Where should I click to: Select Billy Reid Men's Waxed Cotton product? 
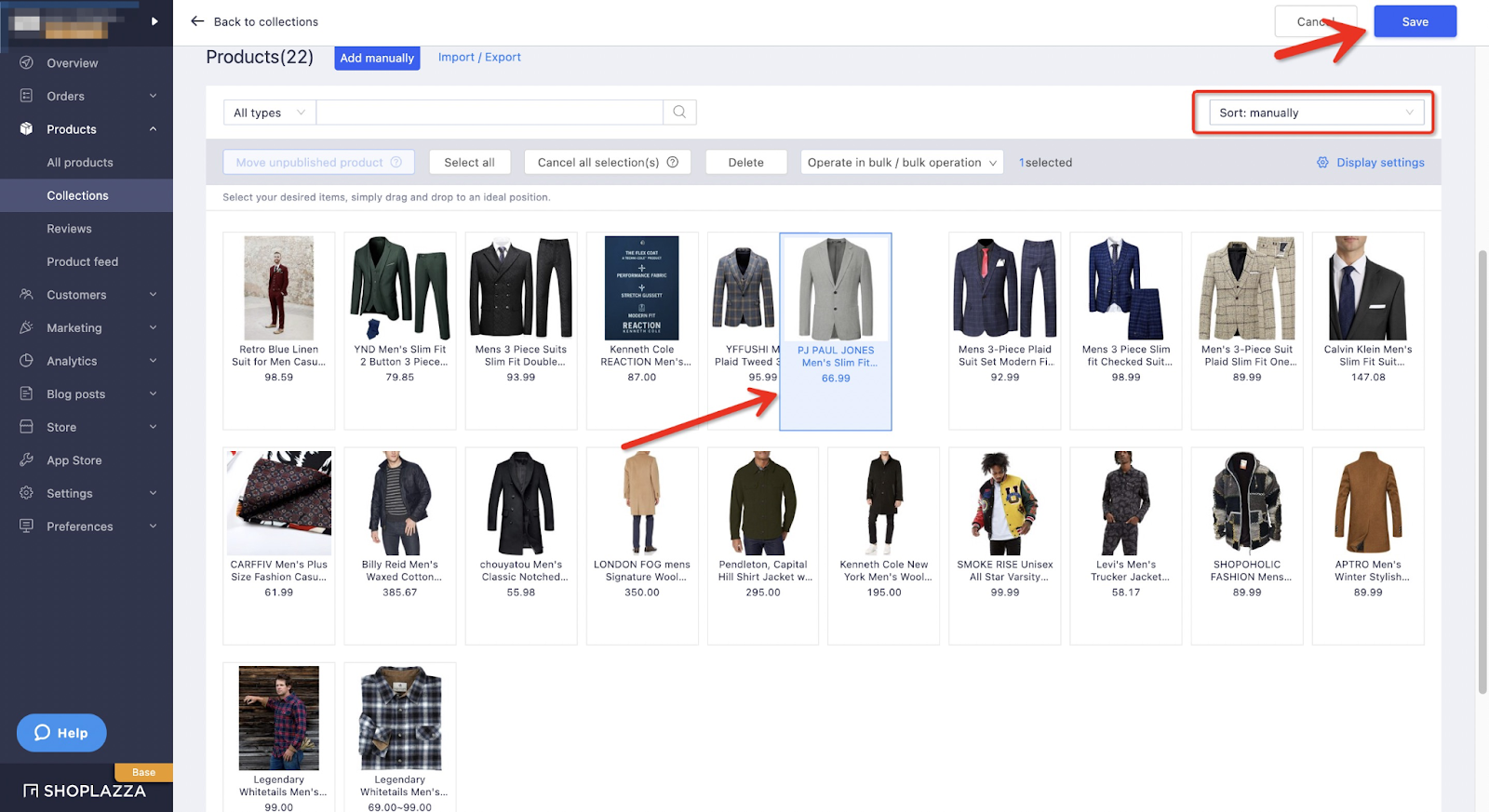pyautogui.click(x=400, y=546)
